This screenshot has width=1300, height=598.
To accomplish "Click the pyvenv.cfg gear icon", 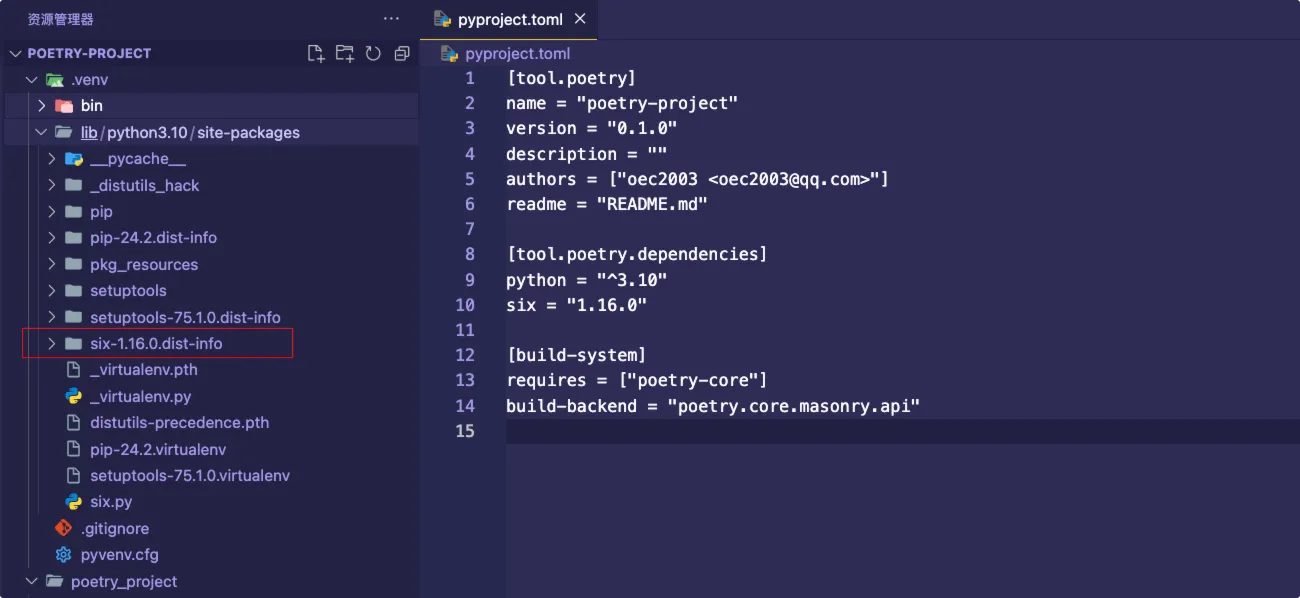I will point(64,554).
